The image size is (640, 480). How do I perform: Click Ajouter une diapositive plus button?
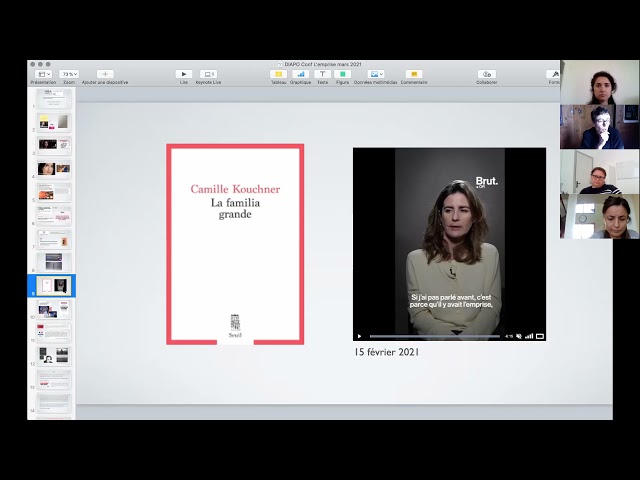105,74
